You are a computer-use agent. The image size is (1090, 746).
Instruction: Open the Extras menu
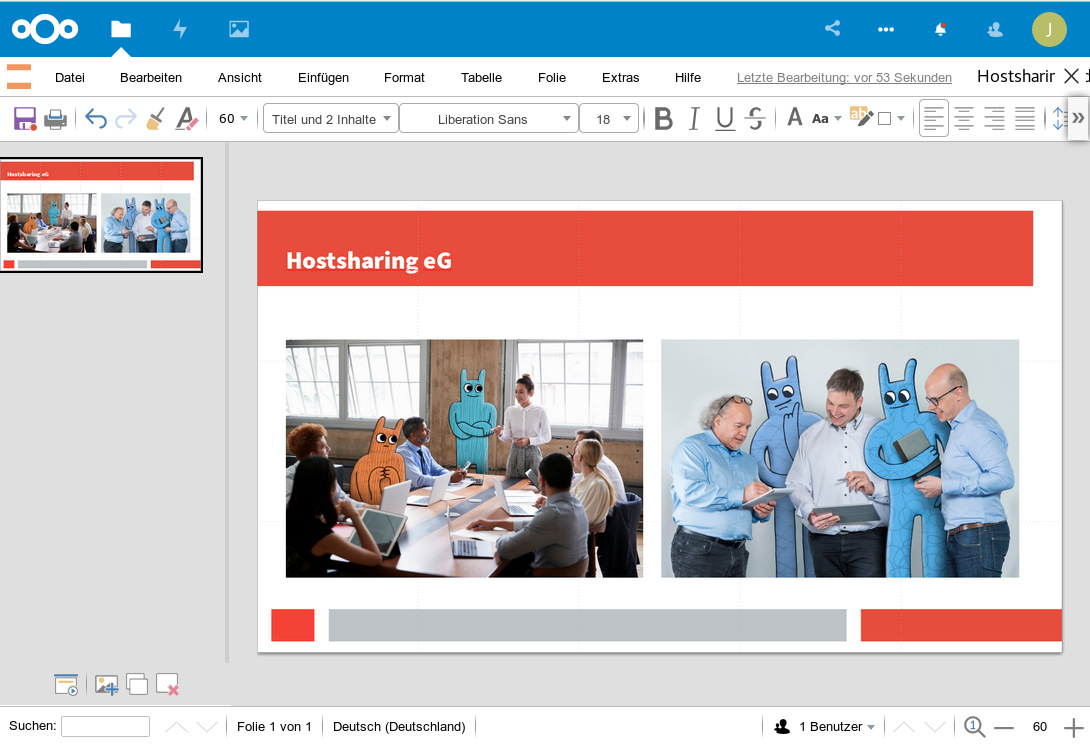(x=621, y=78)
